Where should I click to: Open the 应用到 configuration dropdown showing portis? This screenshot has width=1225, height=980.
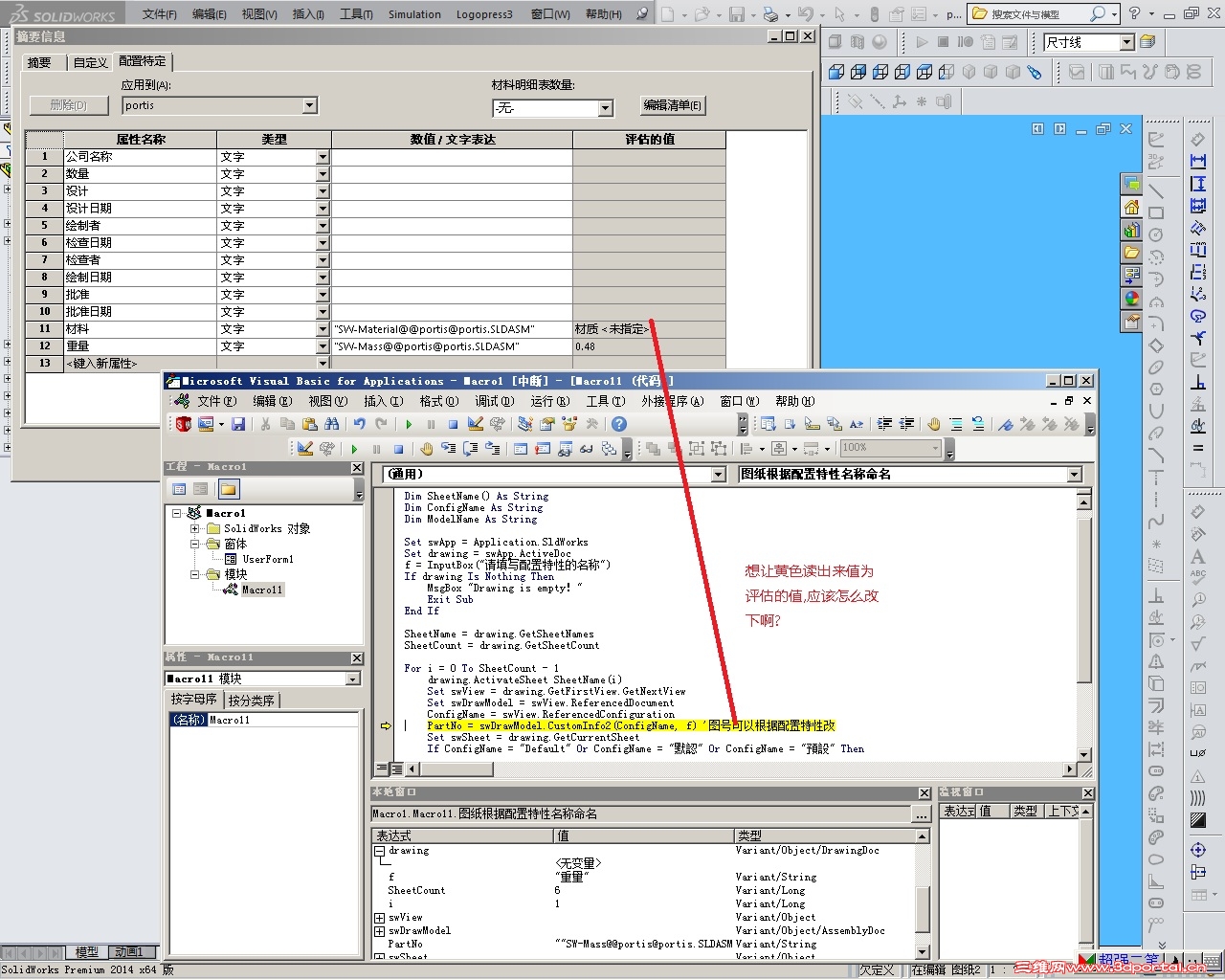click(x=309, y=105)
